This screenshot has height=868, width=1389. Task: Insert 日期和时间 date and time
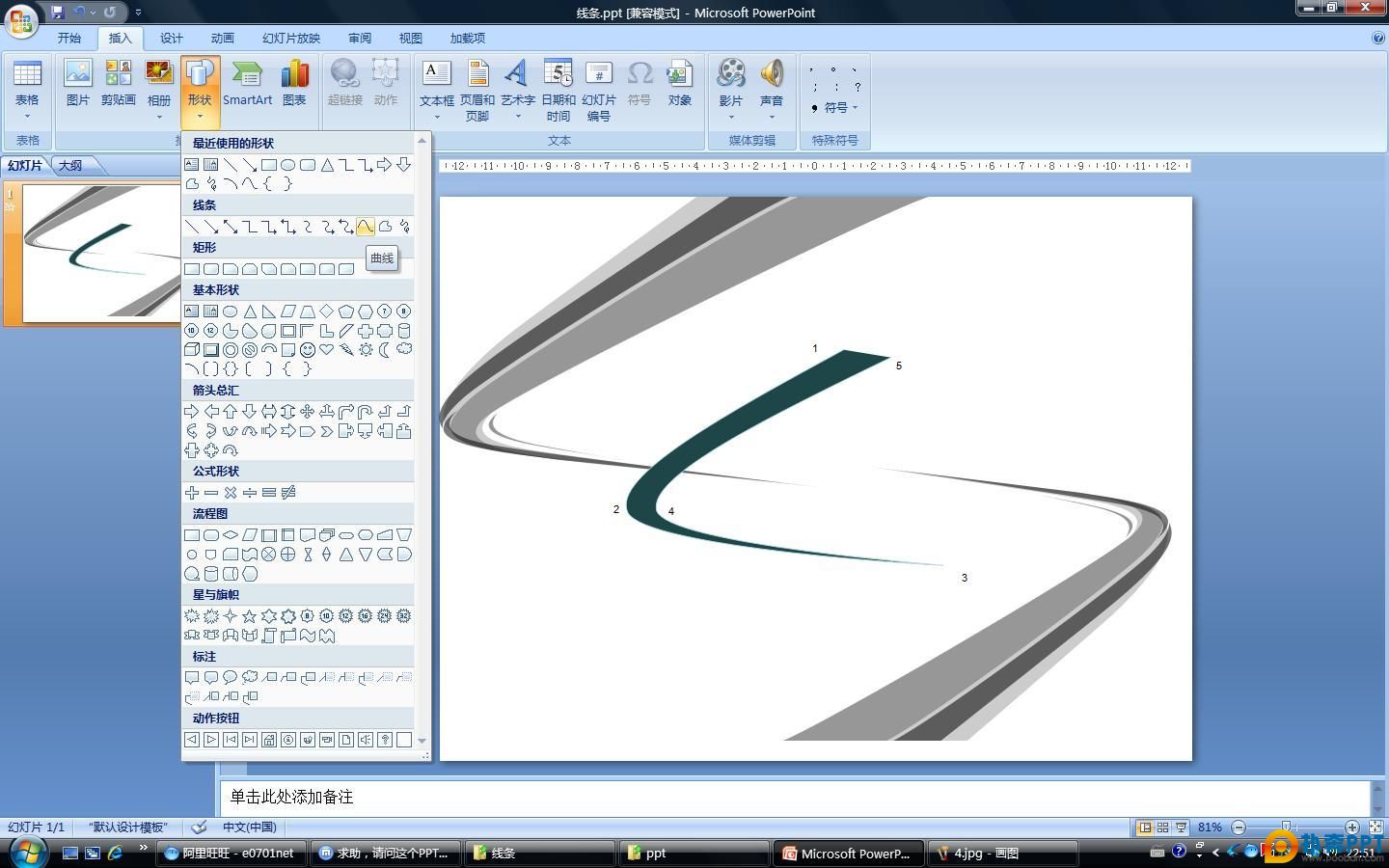(x=558, y=90)
